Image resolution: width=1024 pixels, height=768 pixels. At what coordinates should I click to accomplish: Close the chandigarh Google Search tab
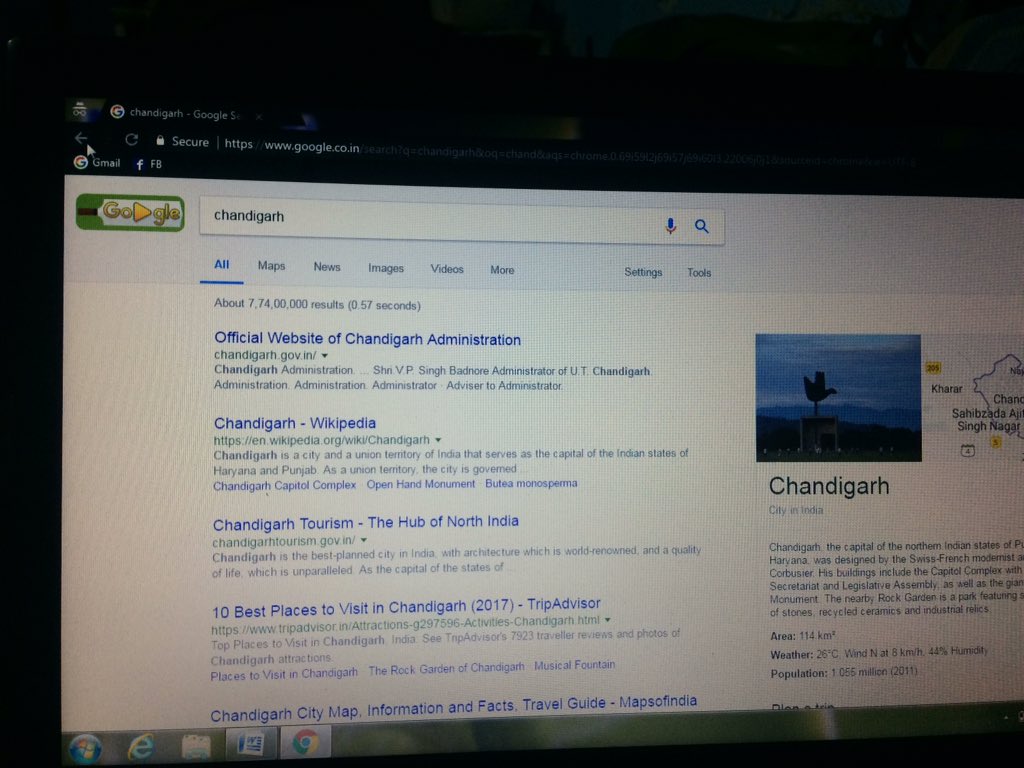(259, 116)
